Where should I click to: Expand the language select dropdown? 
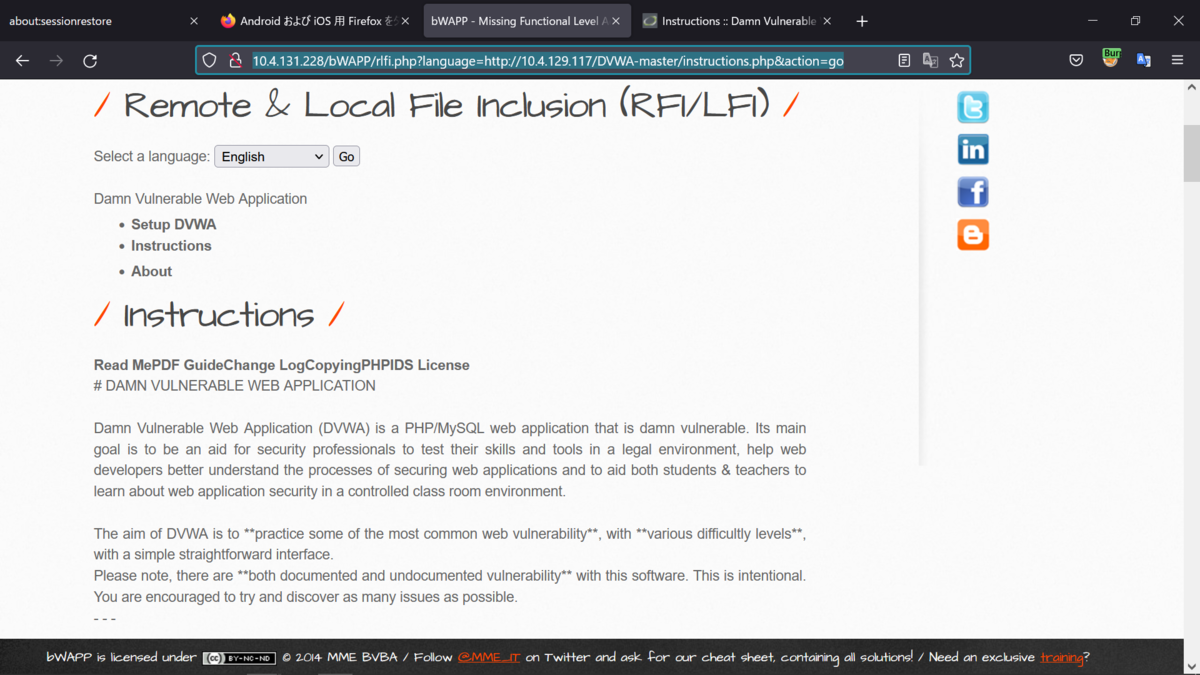271,156
